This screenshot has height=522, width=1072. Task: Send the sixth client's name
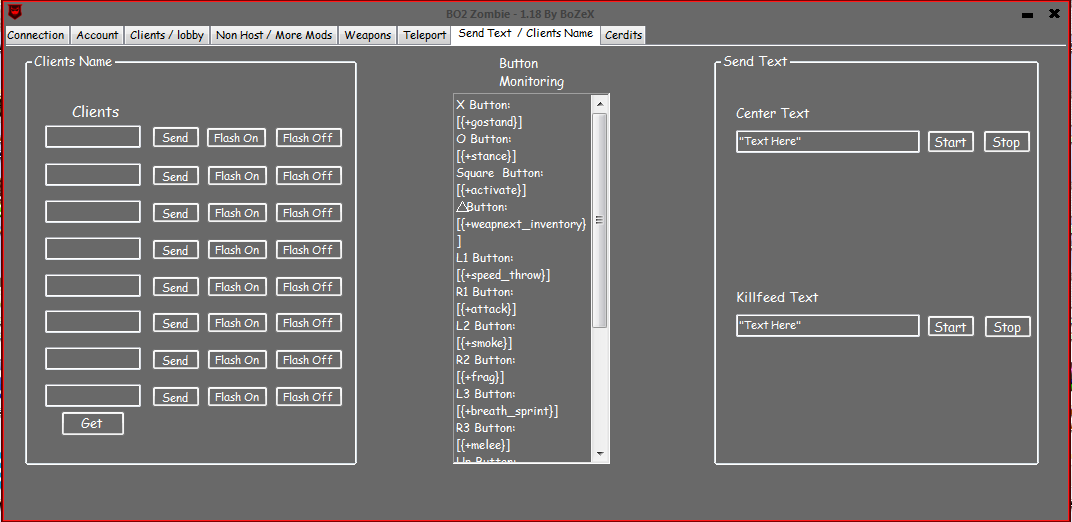coord(176,323)
